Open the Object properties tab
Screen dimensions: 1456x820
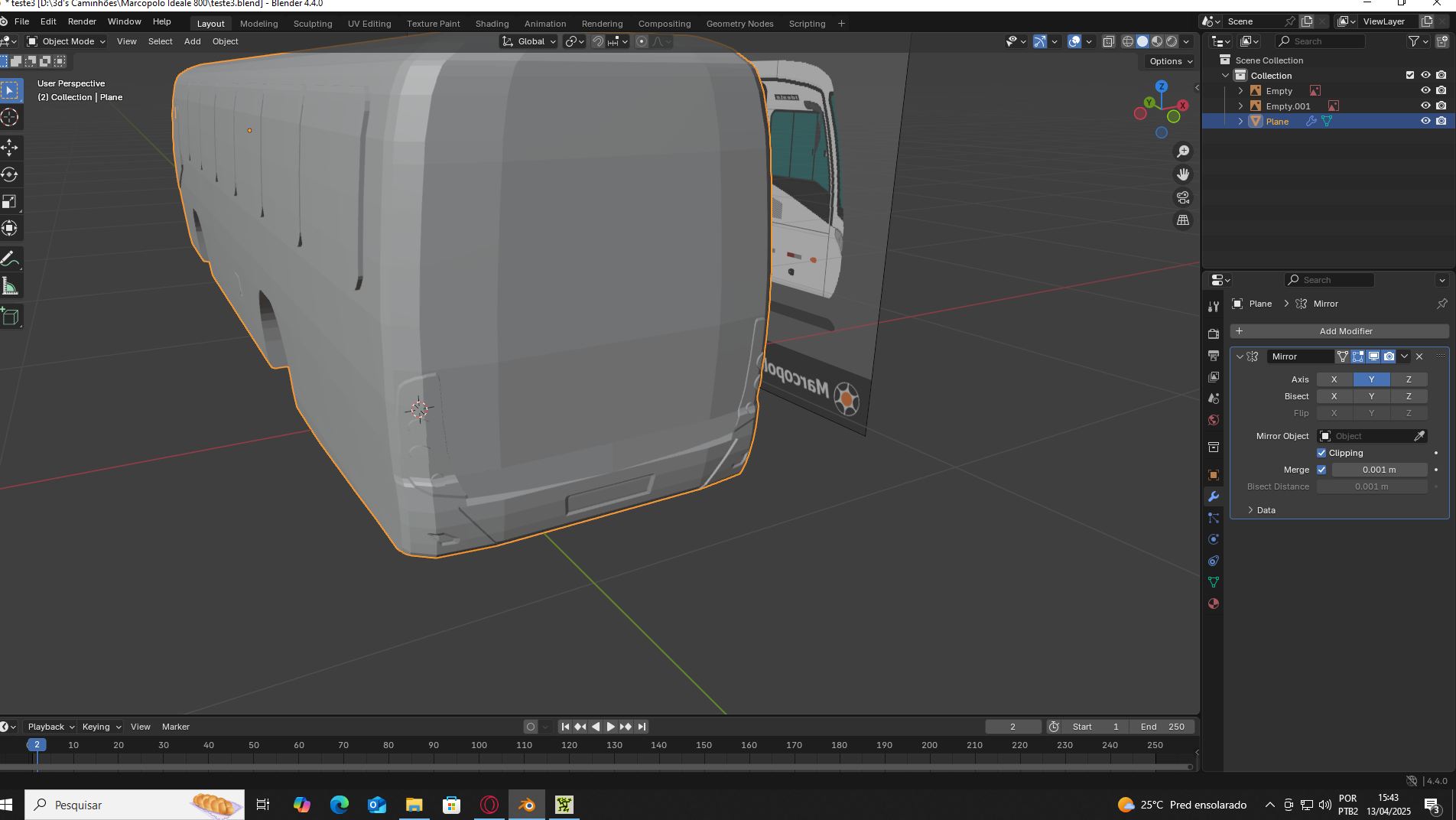click(x=1214, y=475)
